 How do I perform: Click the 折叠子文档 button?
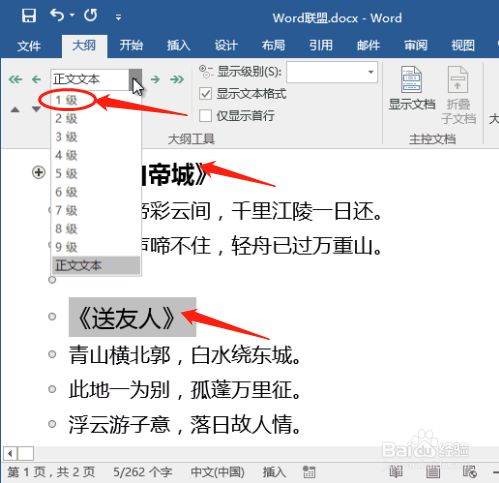tap(458, 95)
